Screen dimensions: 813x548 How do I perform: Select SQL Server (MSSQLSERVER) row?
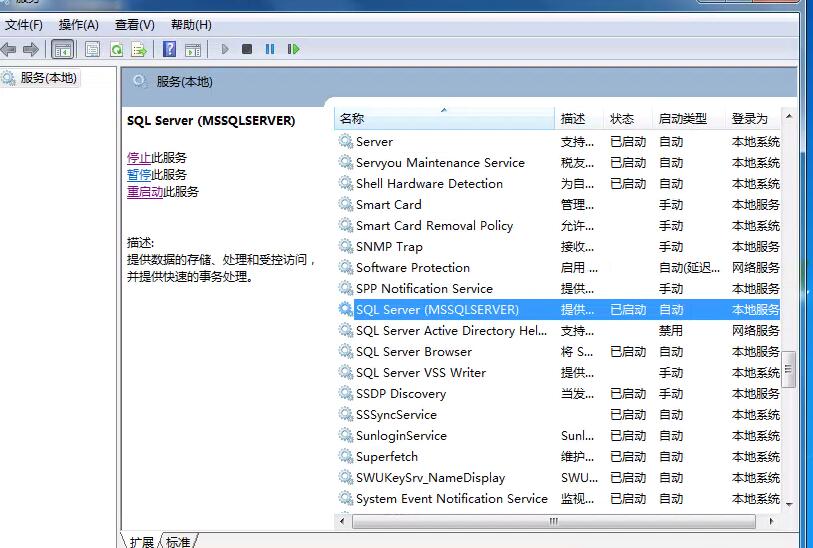coord(558,310)
